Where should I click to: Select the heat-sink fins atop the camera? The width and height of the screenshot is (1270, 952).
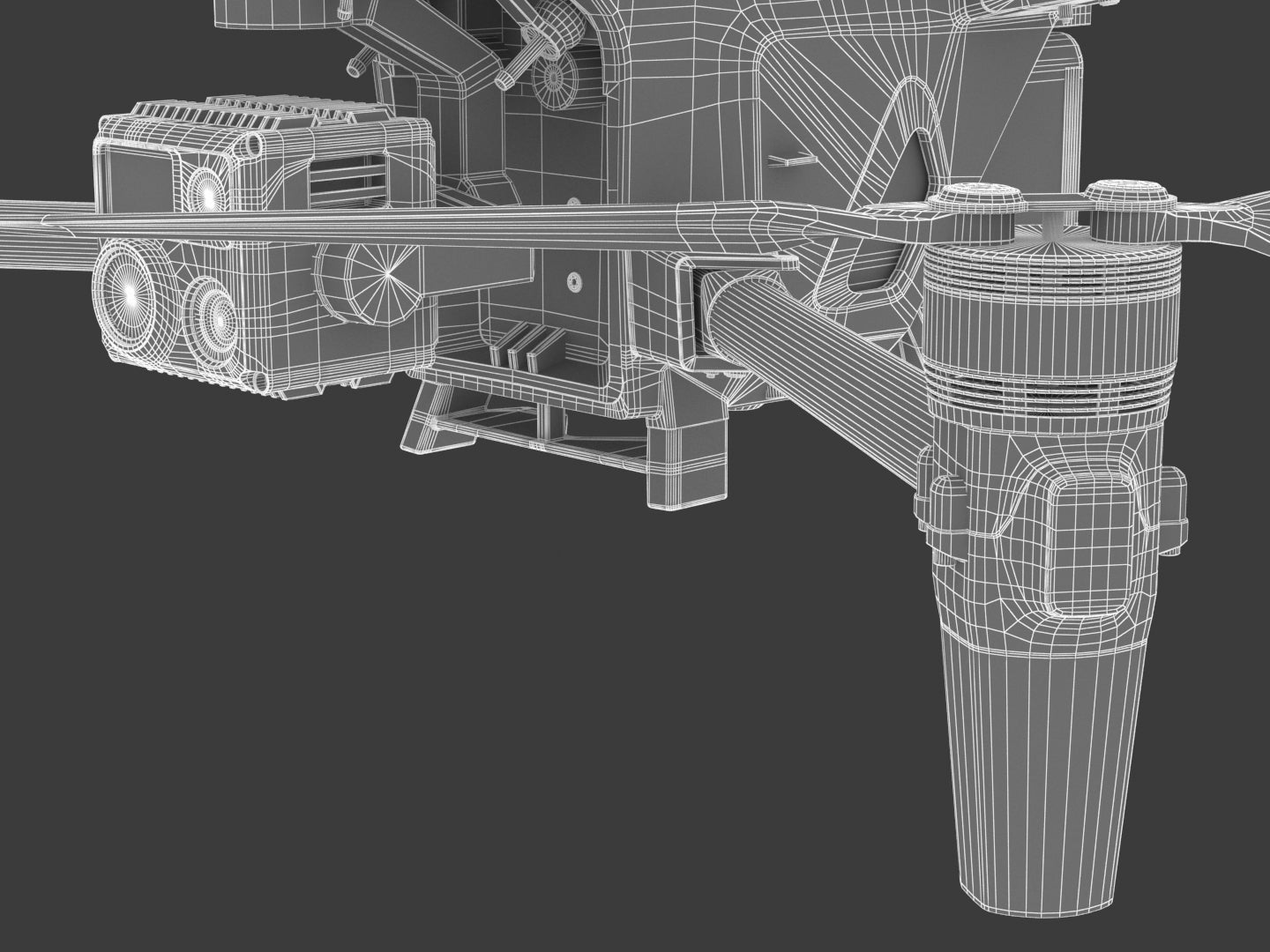(256, 116)
